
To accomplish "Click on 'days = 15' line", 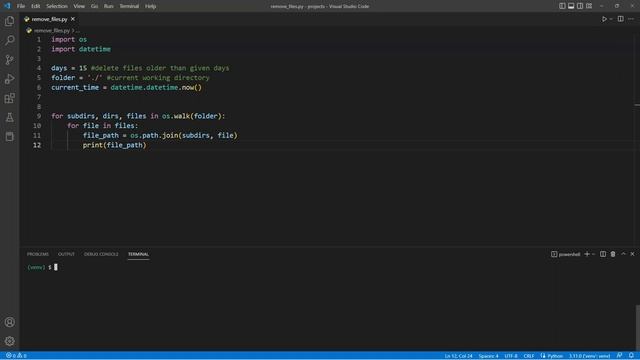I will pyautogui.click(x=69, y=68).
